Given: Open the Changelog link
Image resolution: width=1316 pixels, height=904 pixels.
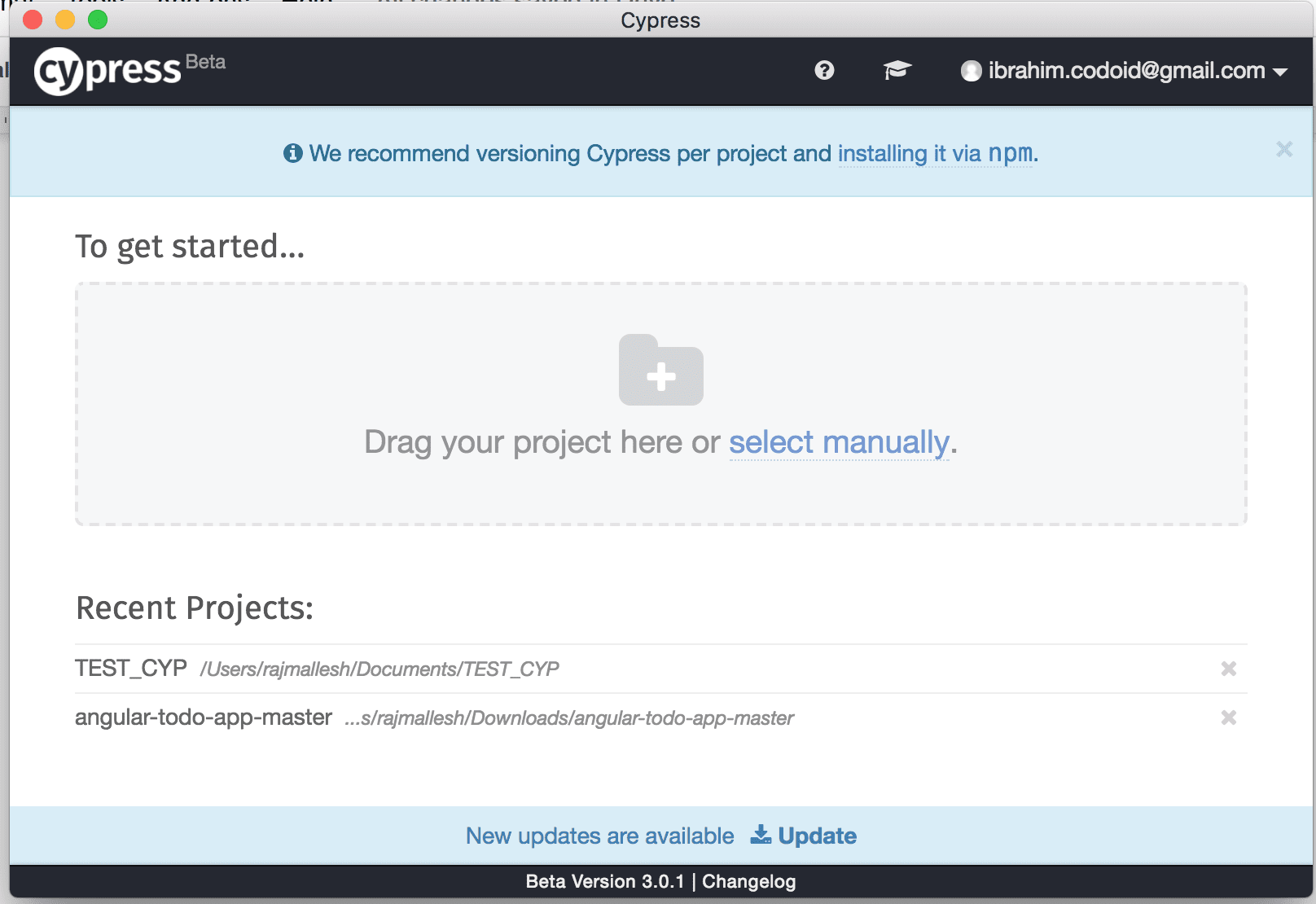Looking at the screenshot, I should point(748,881).
